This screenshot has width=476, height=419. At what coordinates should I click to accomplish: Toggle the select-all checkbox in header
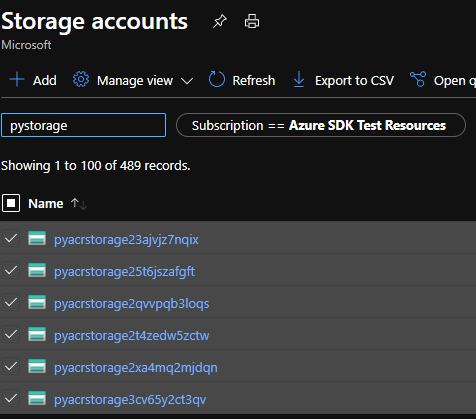(x=11, y=203)
